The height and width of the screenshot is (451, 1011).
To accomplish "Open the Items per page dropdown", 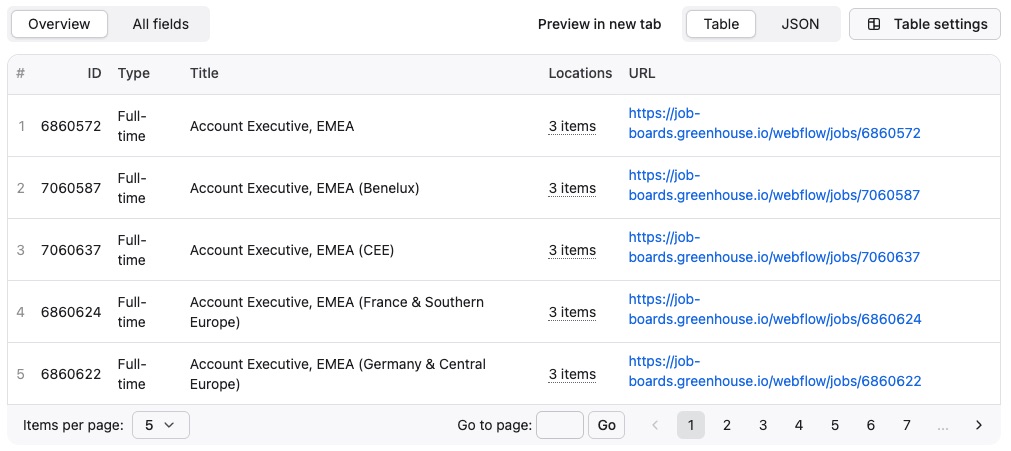I will tap(160, 425).
